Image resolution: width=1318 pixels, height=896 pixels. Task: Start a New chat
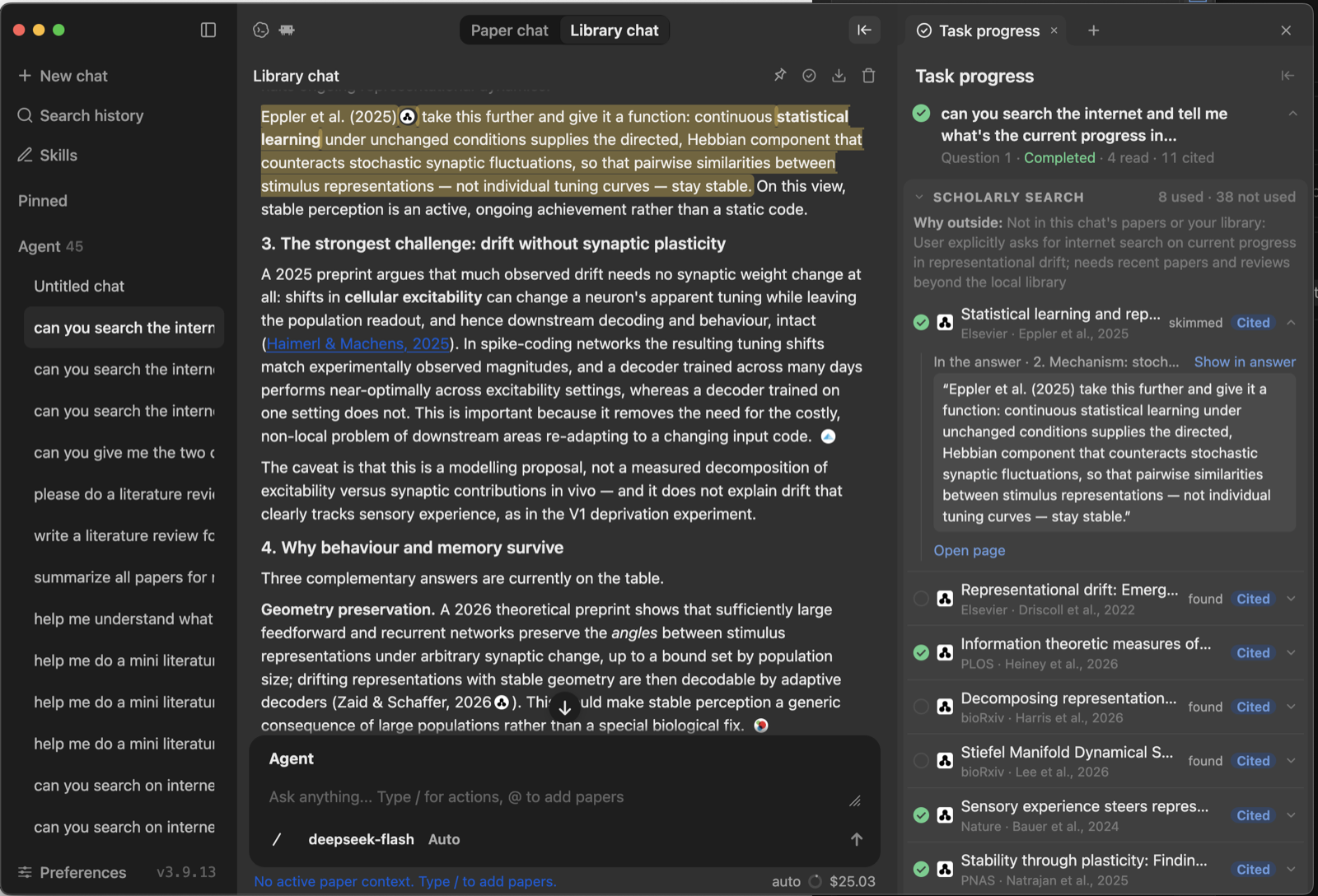(x=63, y=77)
